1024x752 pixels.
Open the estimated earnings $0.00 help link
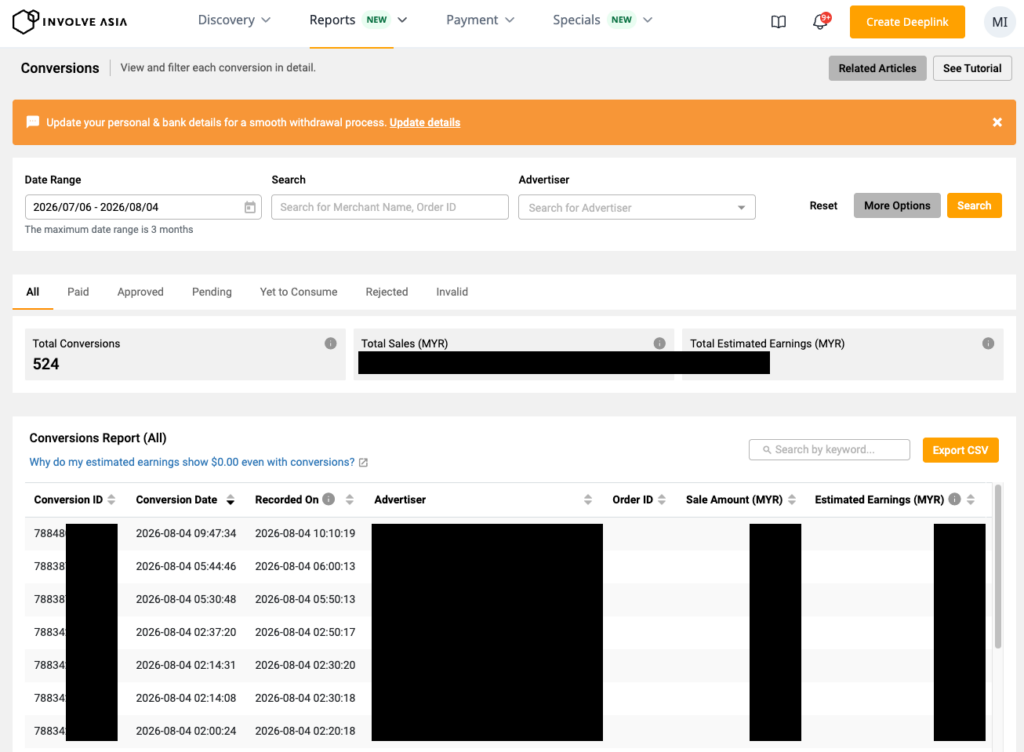click(192, 462)
